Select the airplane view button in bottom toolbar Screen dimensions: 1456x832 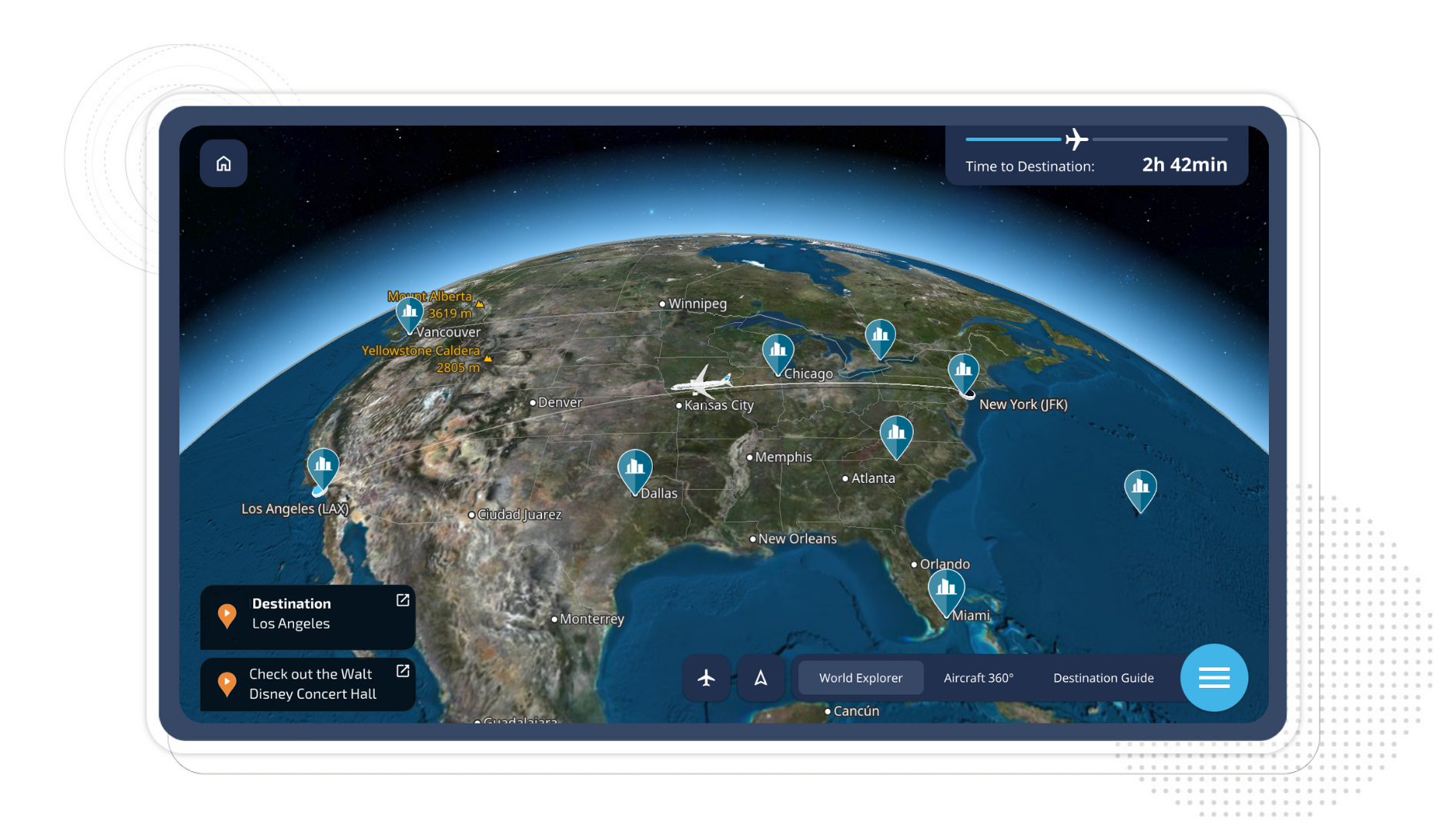(706, 678)
